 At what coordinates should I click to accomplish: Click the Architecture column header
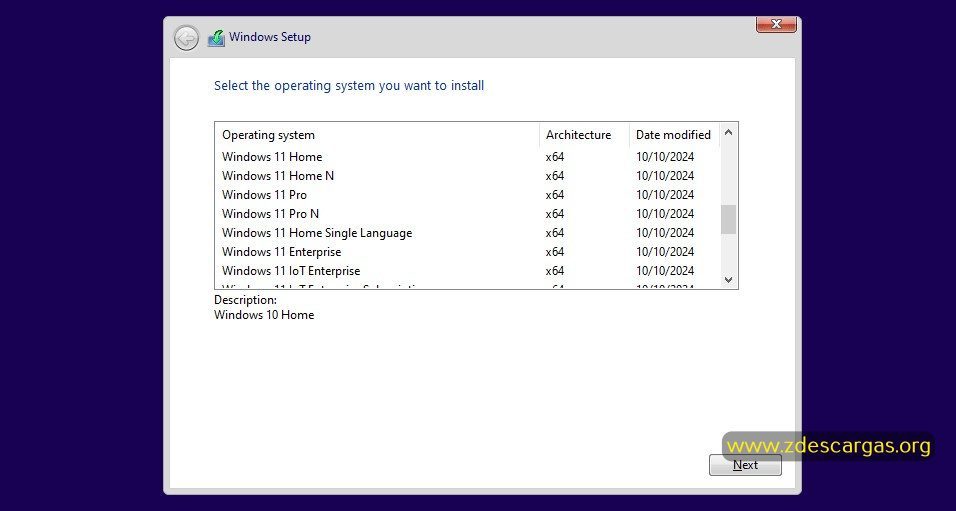click(585, 135)
